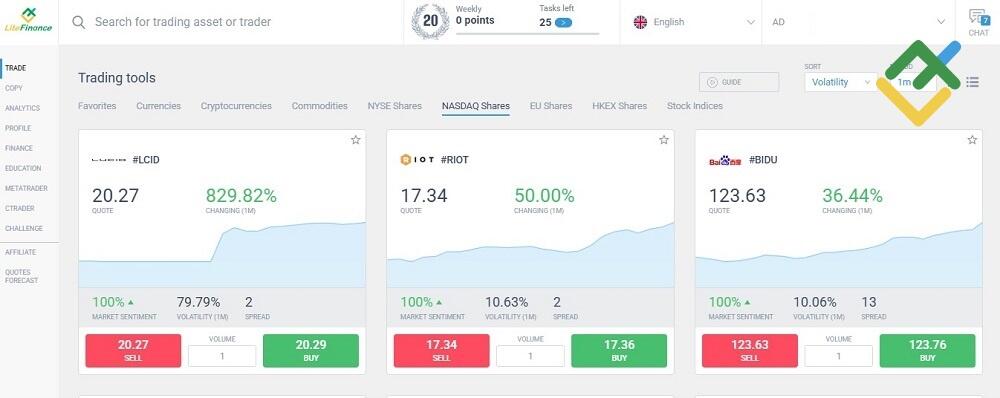Add #BIDU to favorites star

coord(972,140)
